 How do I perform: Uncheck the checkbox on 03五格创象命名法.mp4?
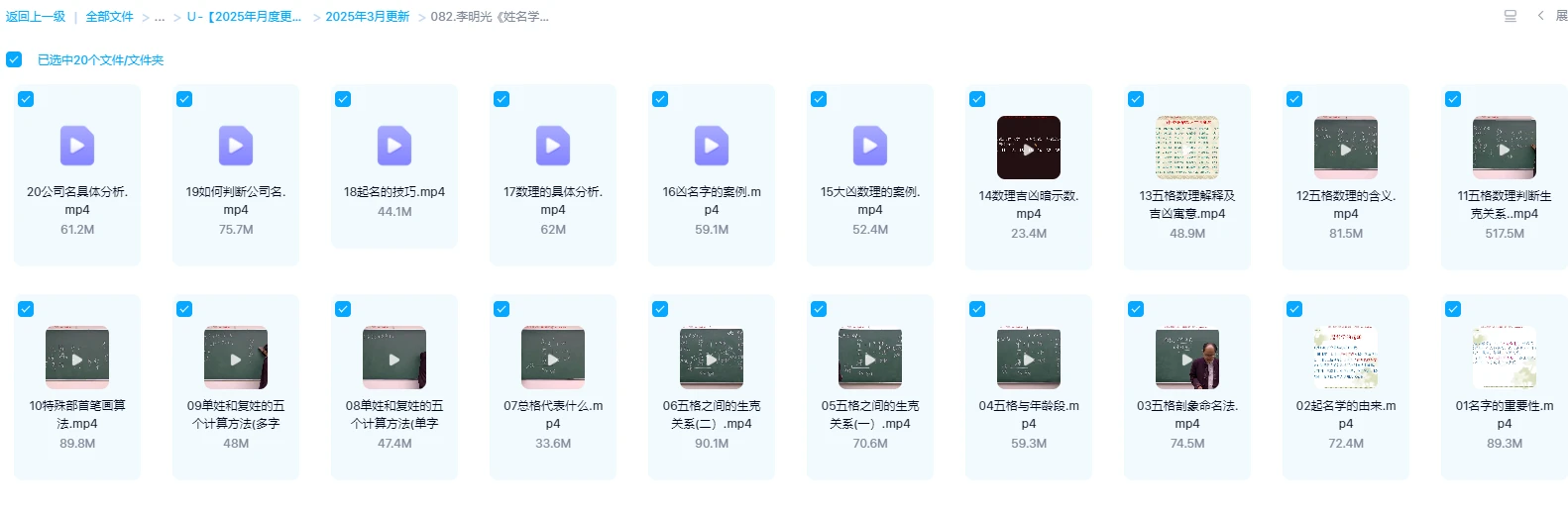[1136, 309]
